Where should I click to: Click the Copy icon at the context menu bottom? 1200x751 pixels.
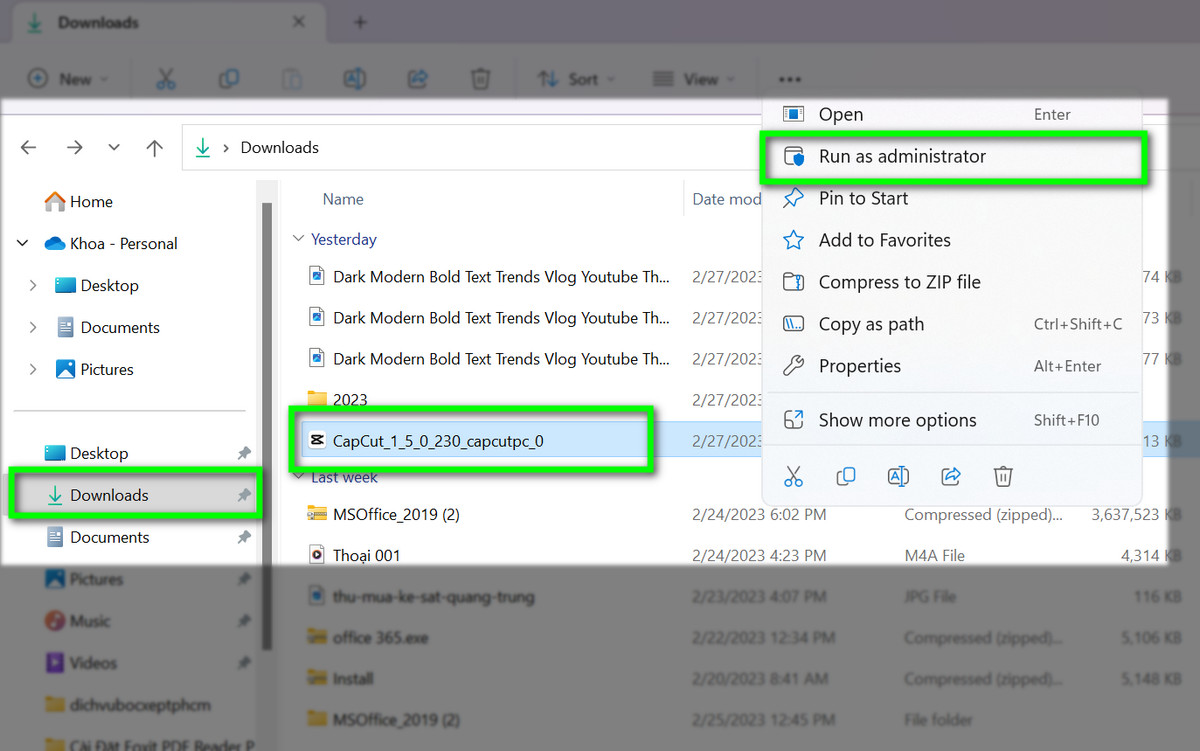846,477
